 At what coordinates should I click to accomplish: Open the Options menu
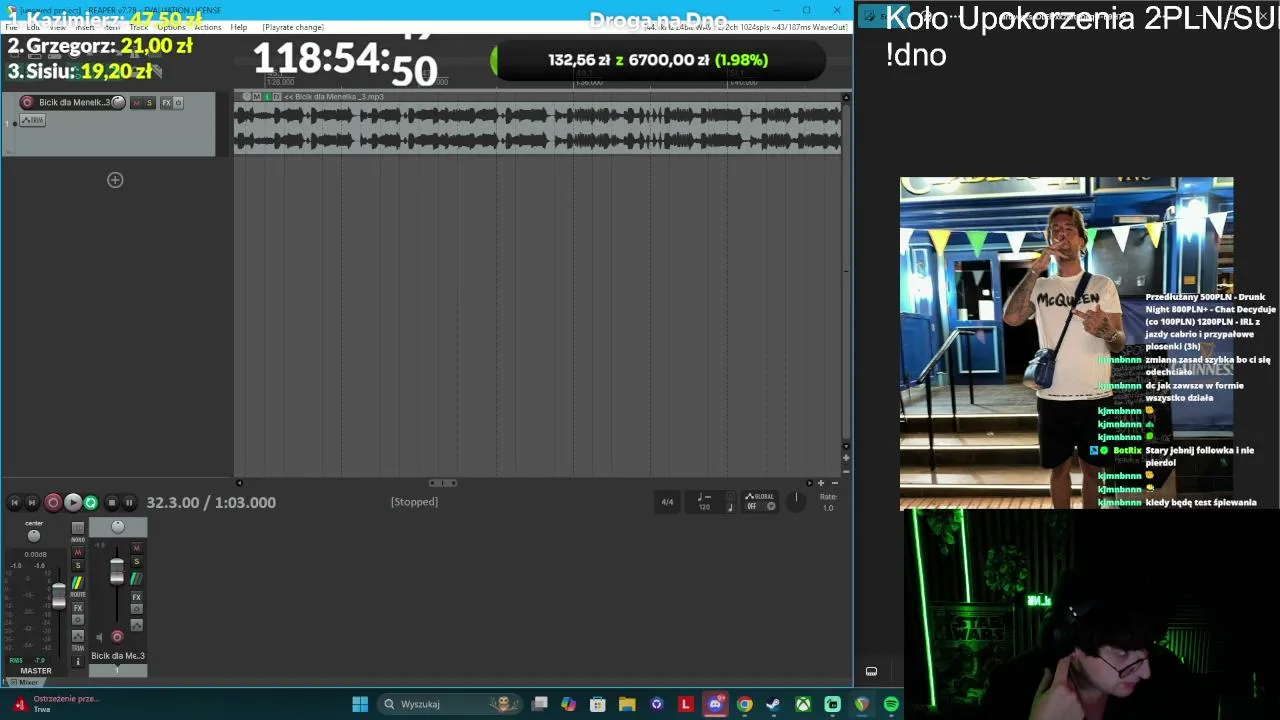171,27
